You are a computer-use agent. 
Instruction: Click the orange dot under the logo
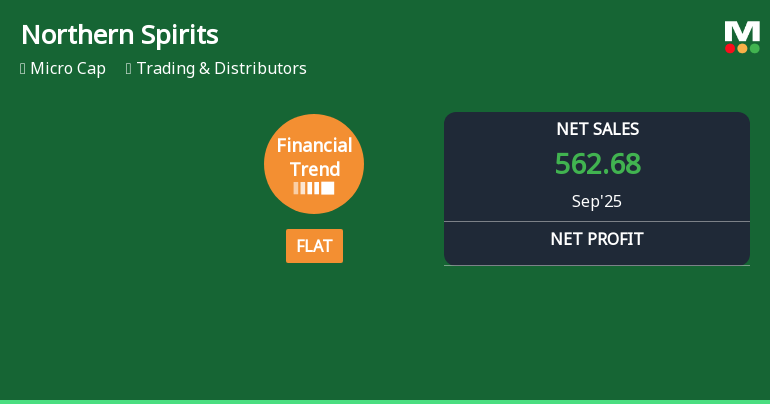click(742, 48)
